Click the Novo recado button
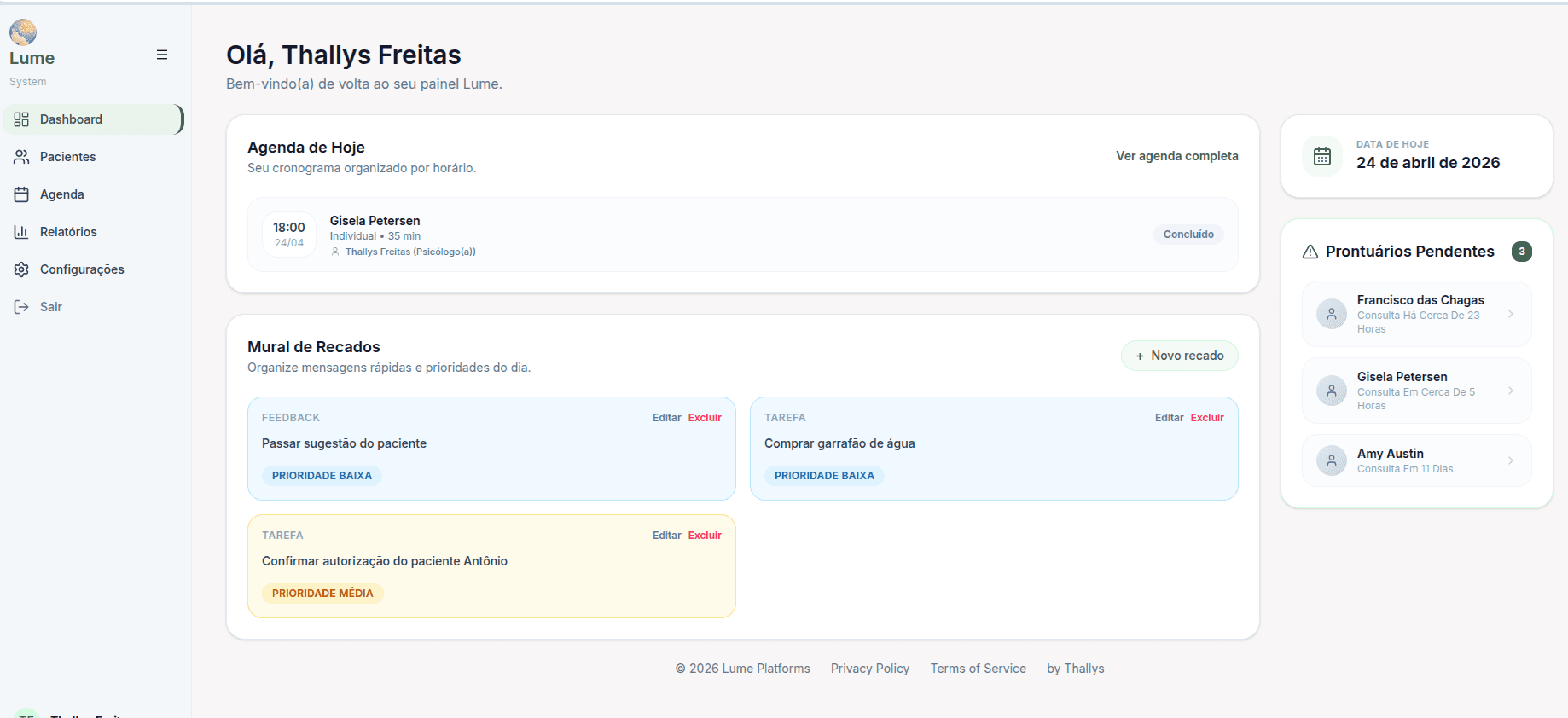 pyautogui.click(x=1179, y=356)
